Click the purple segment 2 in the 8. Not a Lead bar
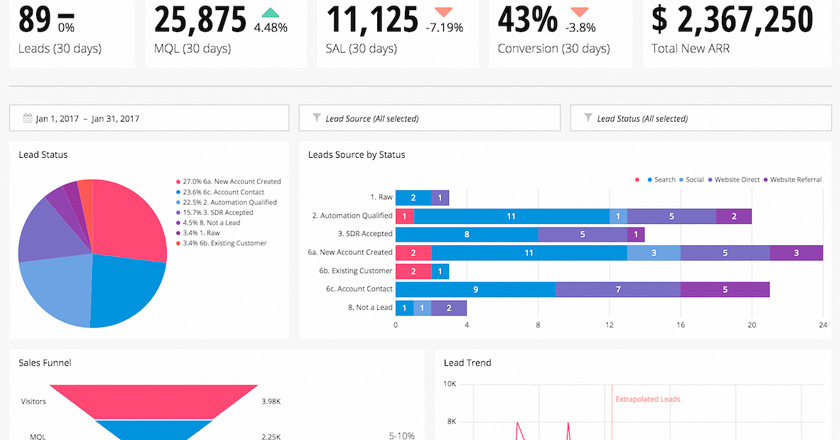The width and height of the screenshot is (840, 440). tap(449, 308)
